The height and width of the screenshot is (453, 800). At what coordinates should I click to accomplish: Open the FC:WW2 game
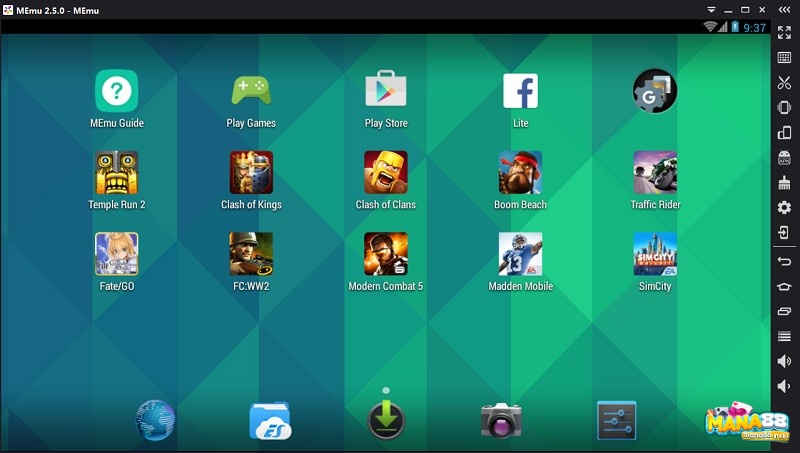click(251, 254)
